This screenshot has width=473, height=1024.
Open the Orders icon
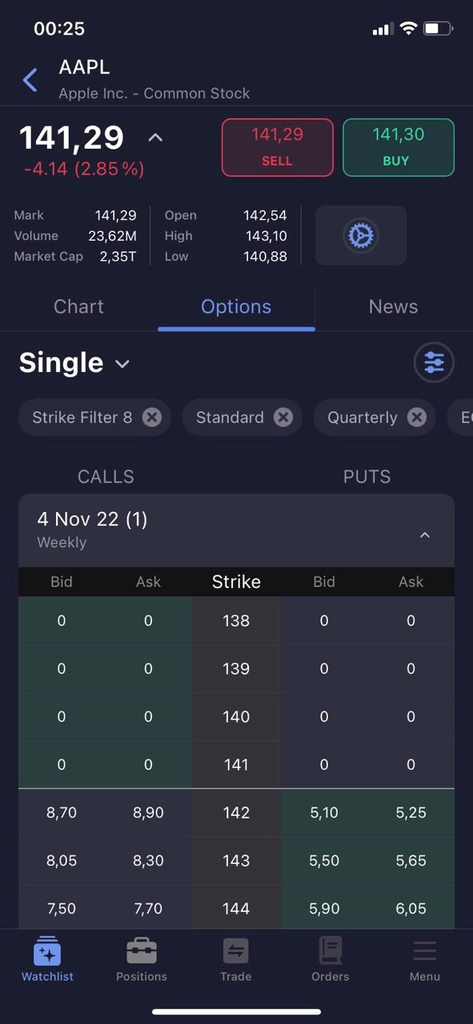pyautogui.click(x=330, y=950)
